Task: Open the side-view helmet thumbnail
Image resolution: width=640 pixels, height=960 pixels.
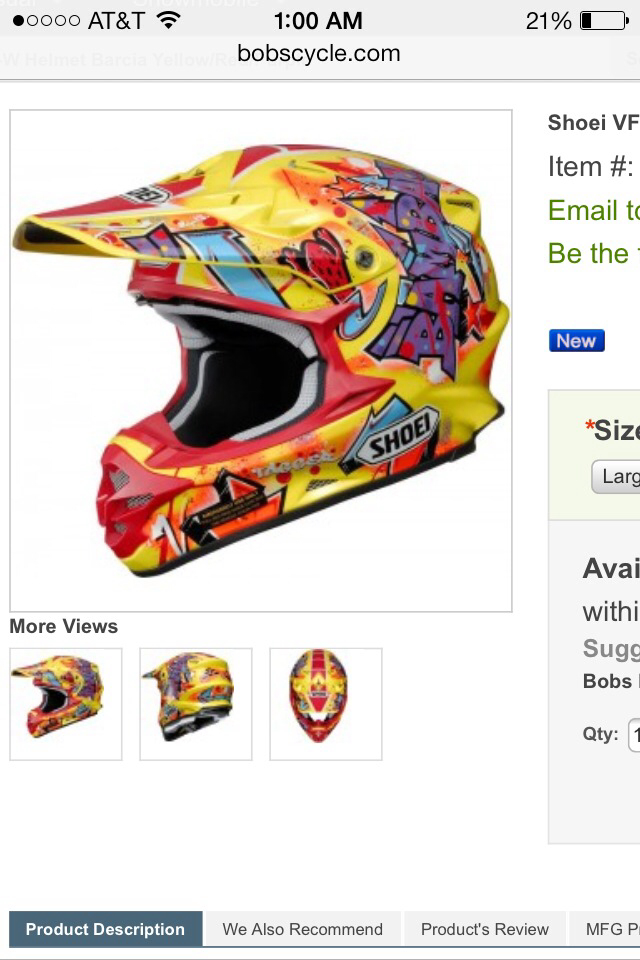Action: click(66, 704)
